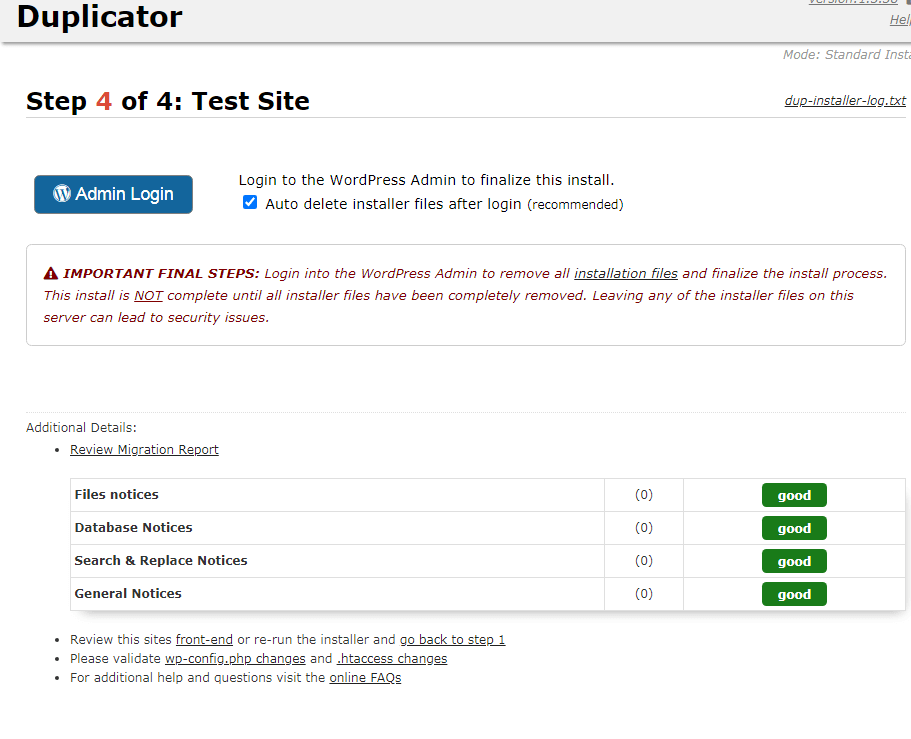This screenshot has width=911, height=739.
Task: Select the Search & Replace Notices label
Action: click(161, 561)
